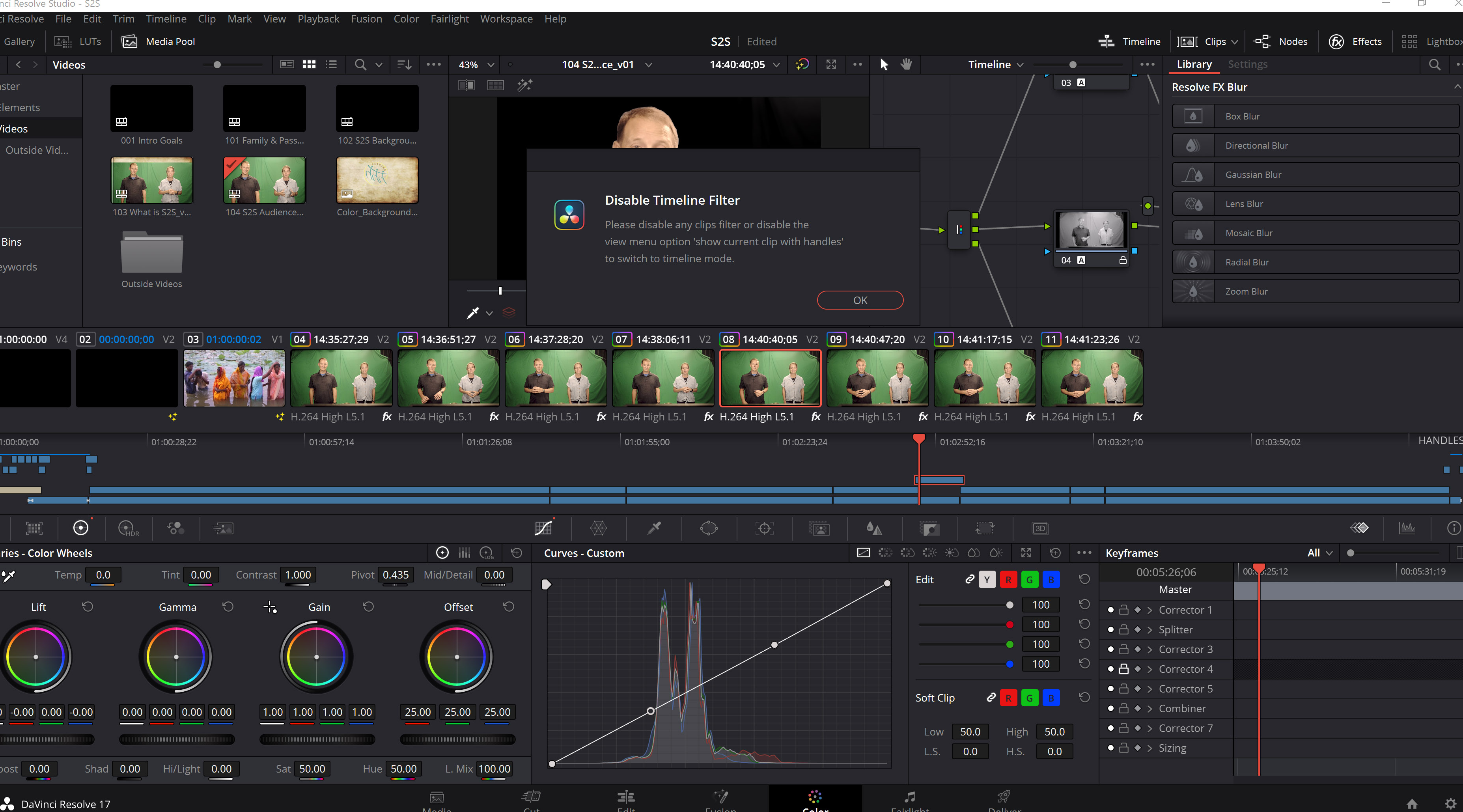Pick white point with Gain crosshair
This screenshot has width=1463, height=812.
(x=270, y=608)
